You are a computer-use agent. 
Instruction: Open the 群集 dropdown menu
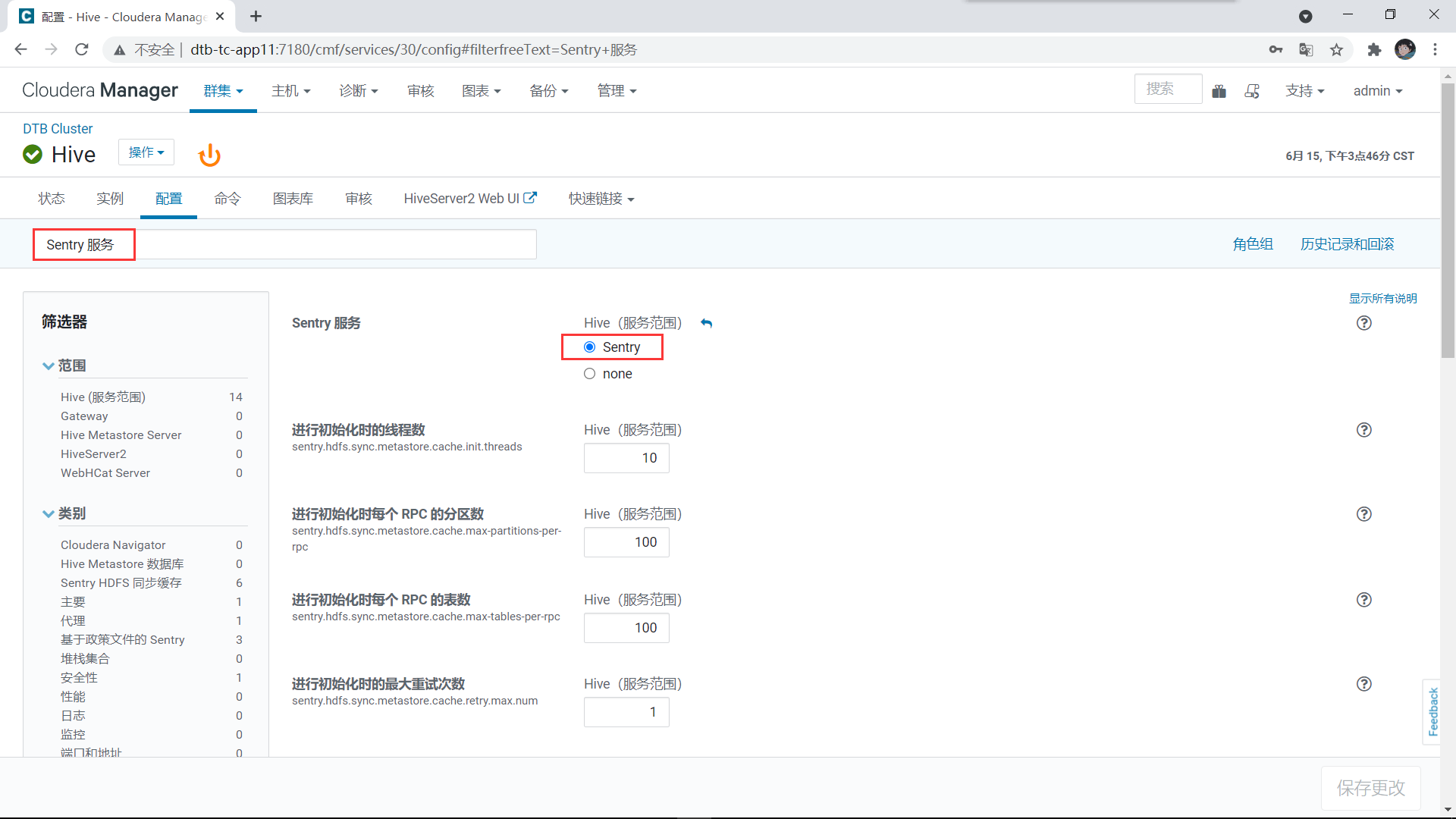[223, 91]
